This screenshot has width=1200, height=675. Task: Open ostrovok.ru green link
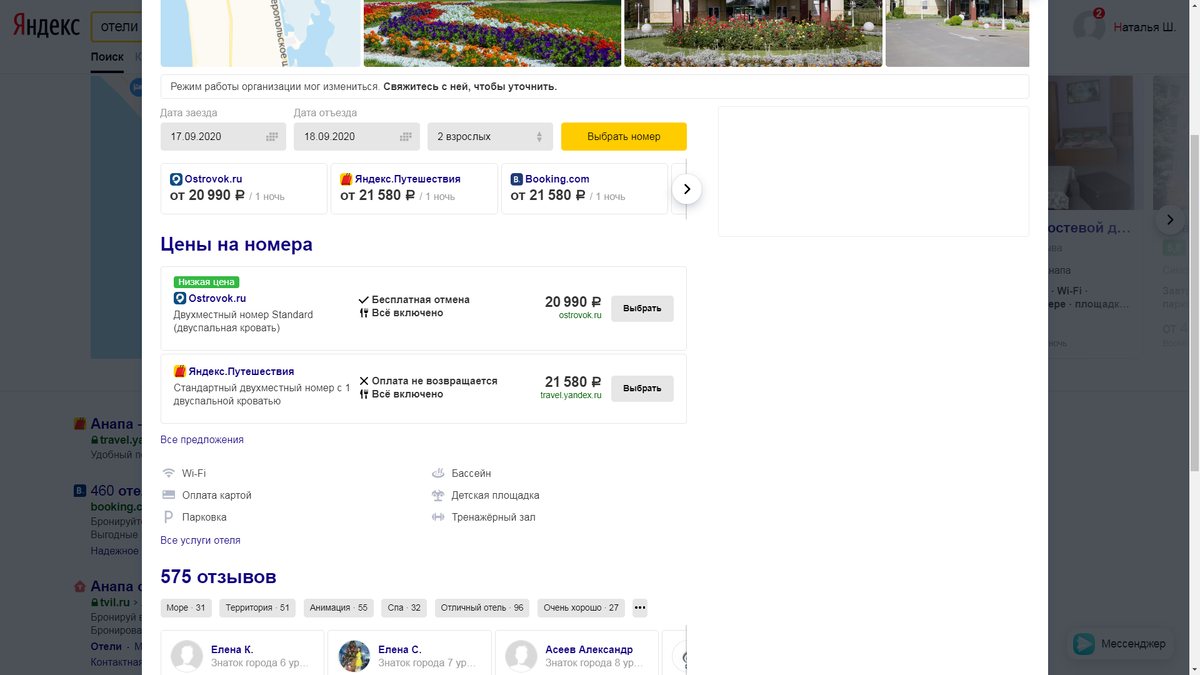pyautogui.click(x=580, y=315)
